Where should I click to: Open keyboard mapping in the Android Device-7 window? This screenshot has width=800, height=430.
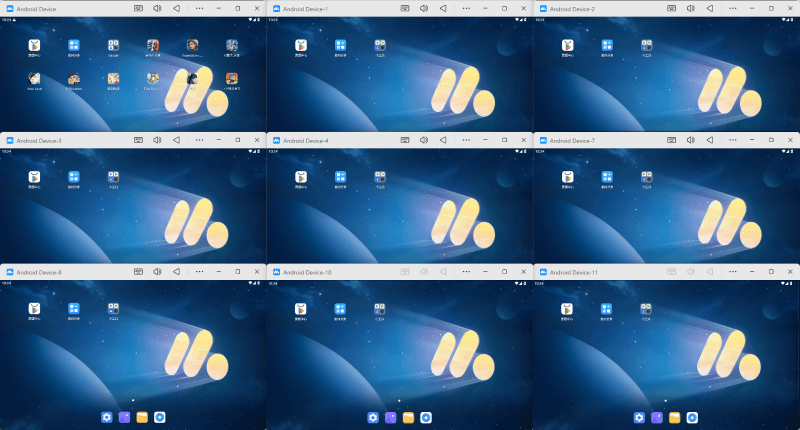pos(671,140)
